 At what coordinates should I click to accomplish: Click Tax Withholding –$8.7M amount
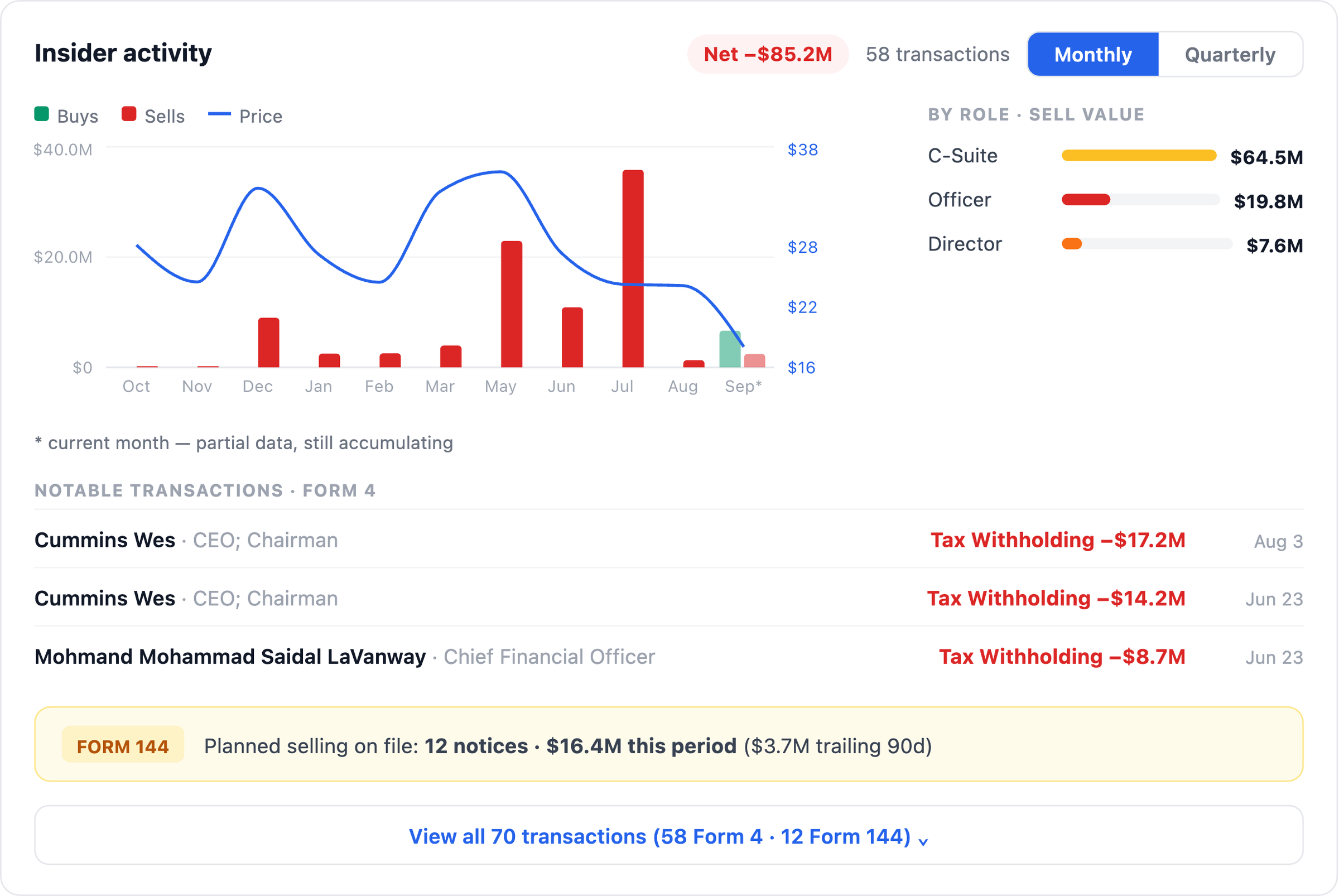[x=1062, y=657]
